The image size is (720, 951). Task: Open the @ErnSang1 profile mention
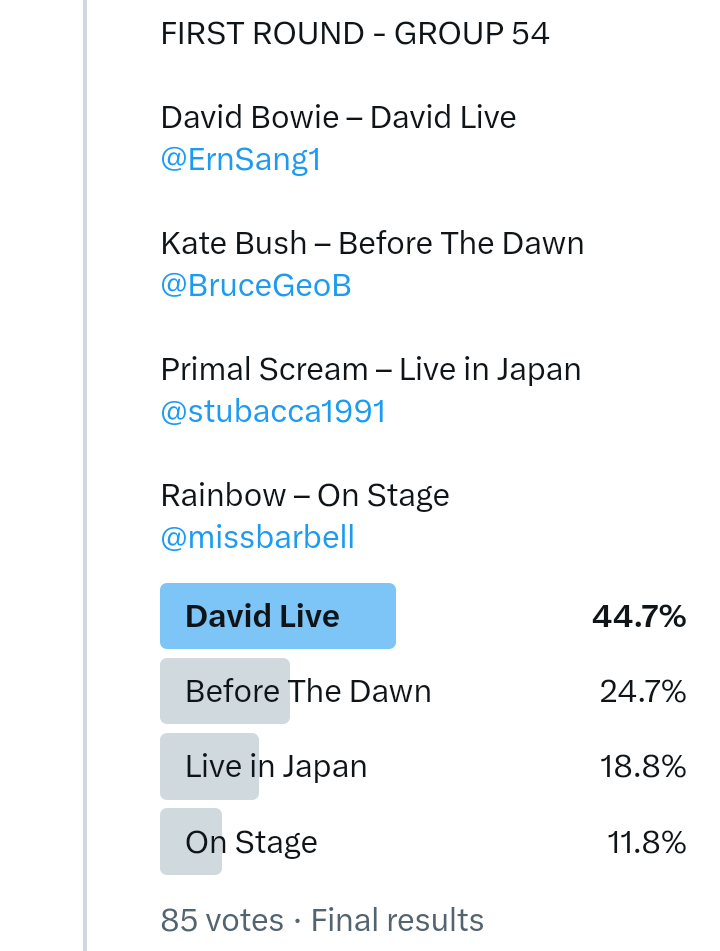pyautogui.click(x=240, y=160)
